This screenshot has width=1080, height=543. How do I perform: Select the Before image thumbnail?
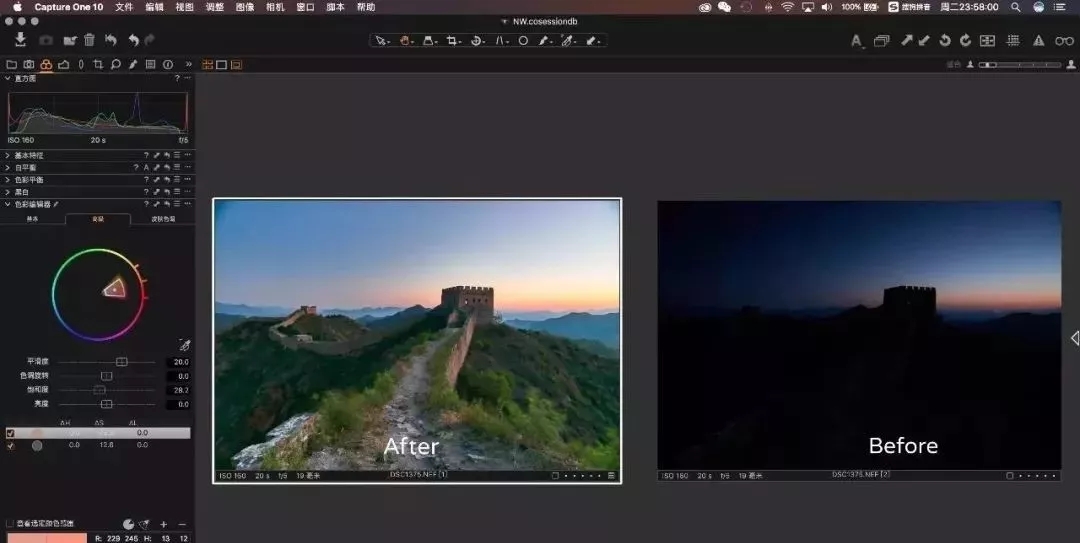859,335
